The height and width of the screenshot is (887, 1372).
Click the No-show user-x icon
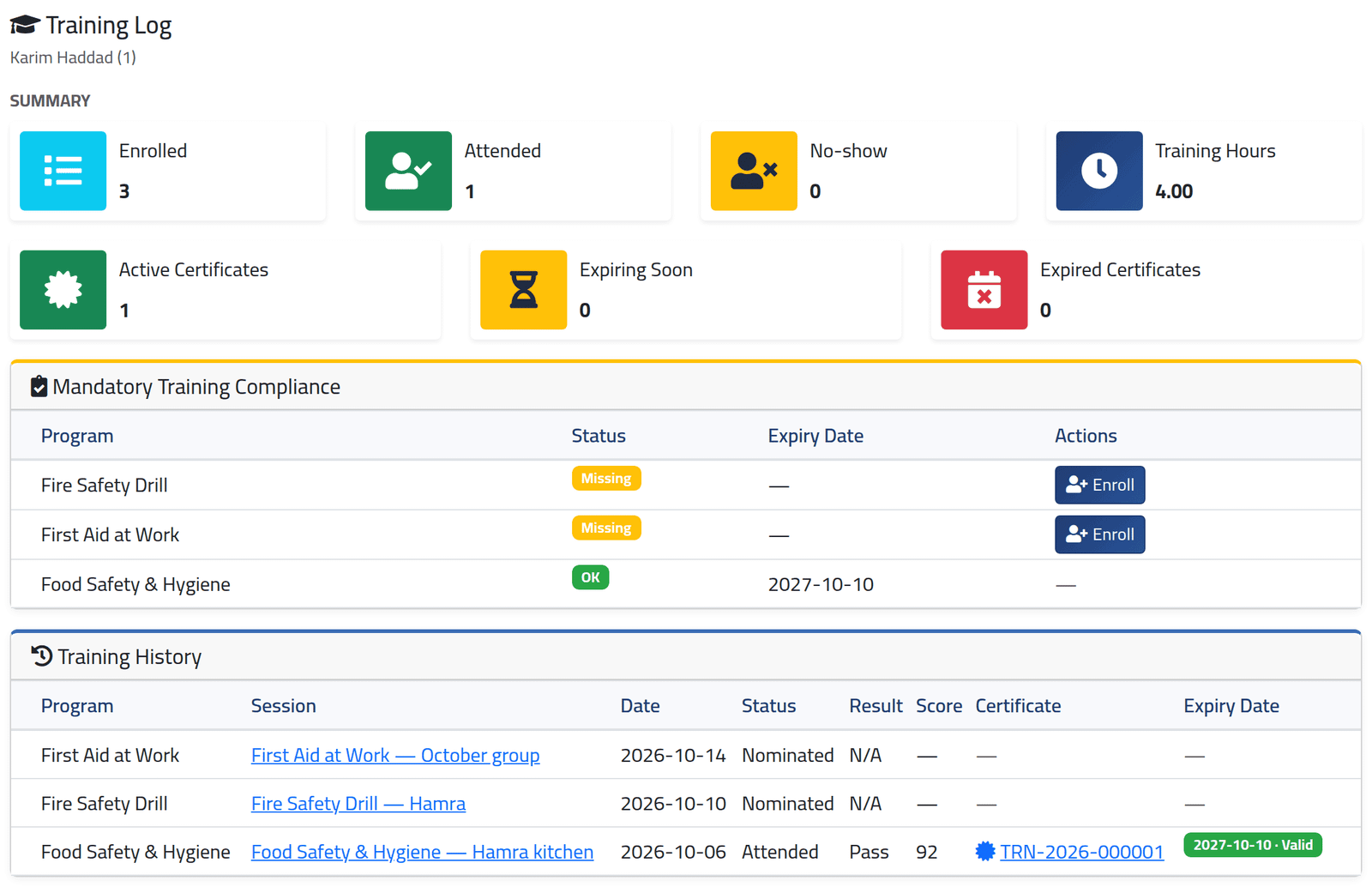click(754, 171)
